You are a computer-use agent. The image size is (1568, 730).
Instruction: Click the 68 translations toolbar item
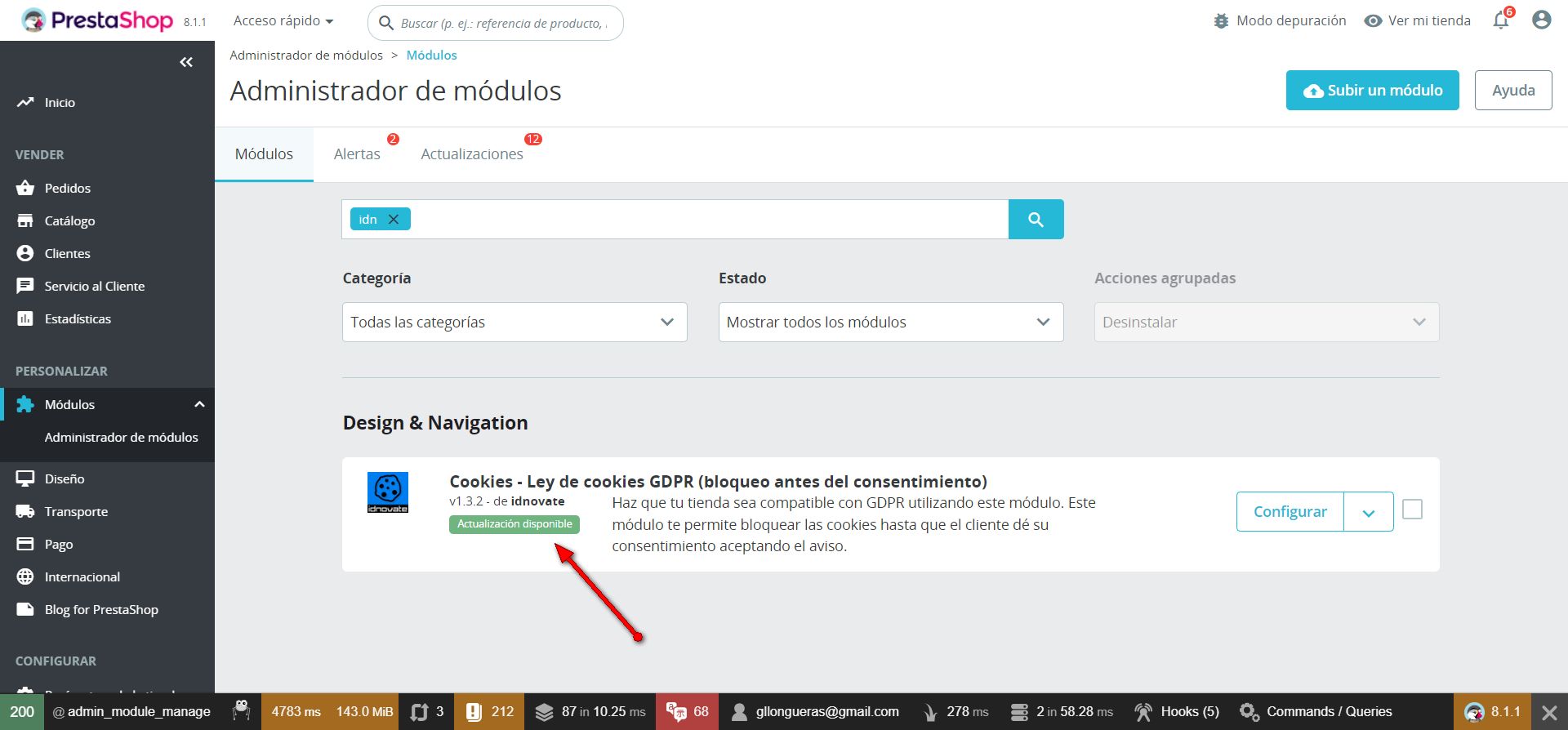tap(688, 712)
